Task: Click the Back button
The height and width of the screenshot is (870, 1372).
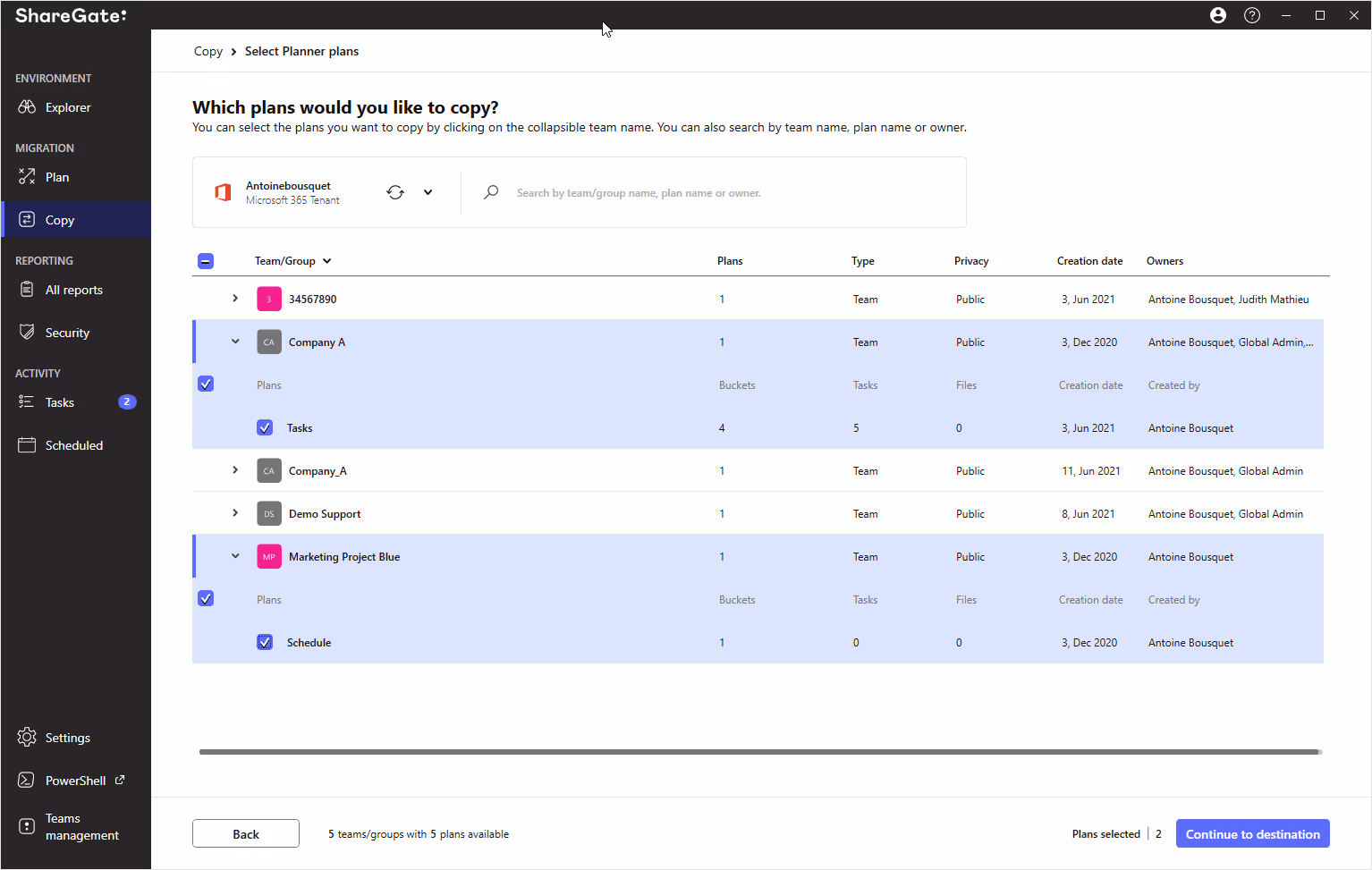Action: (246, 833)
